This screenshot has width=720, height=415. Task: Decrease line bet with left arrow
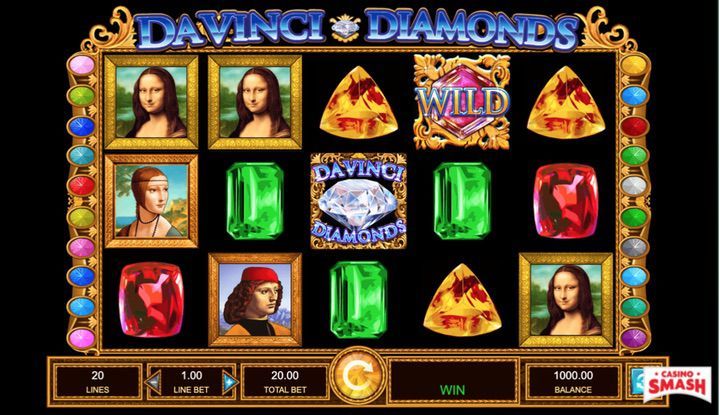click(x=153, y=381)
